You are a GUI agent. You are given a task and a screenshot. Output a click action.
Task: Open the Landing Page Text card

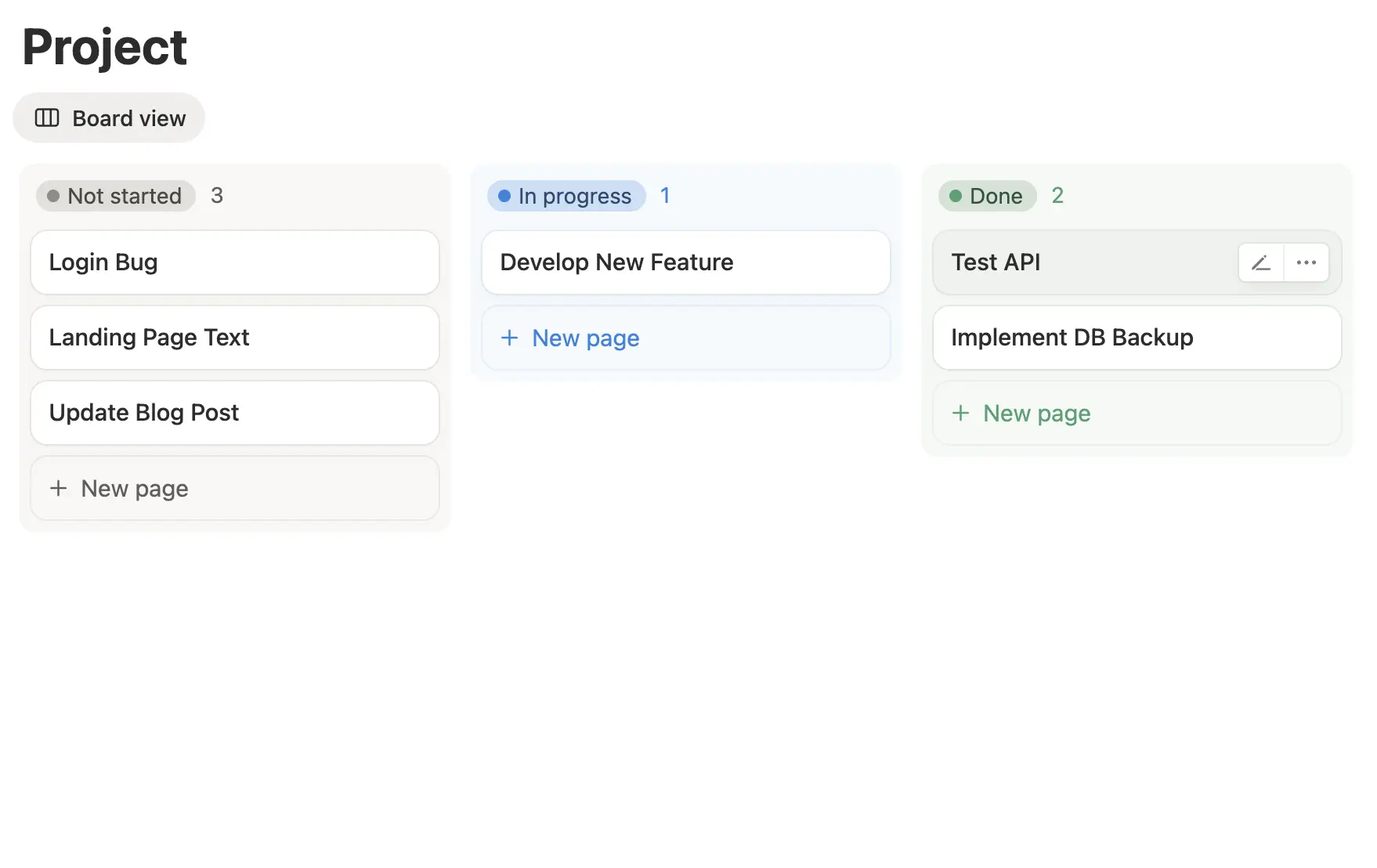pos(234,338)
